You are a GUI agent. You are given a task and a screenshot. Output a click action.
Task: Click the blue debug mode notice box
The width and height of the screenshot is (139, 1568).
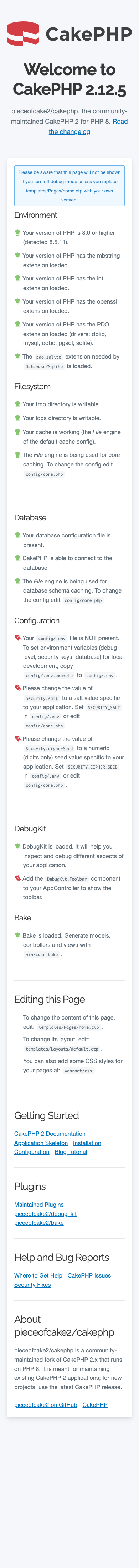[x=69, y=186]
